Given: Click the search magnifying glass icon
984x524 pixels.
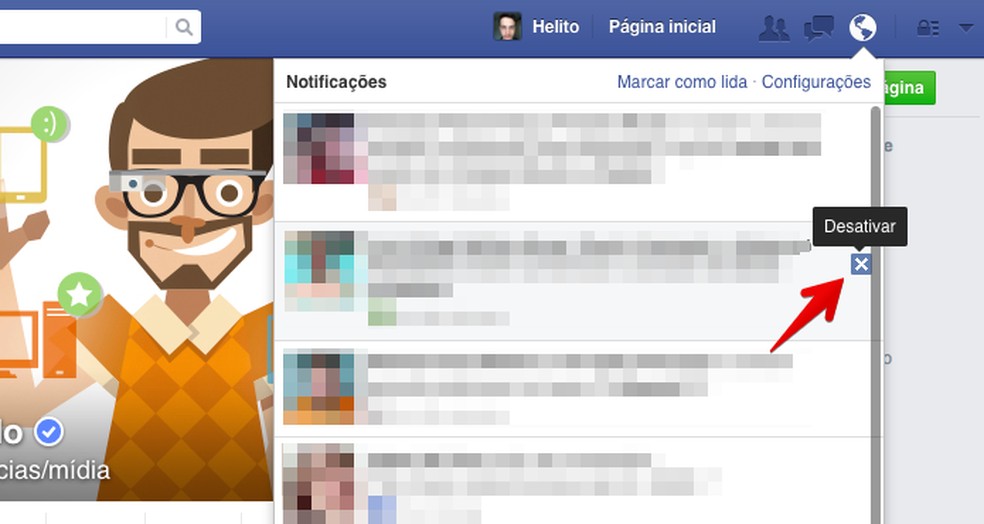Looking at the screenshot, I should (184, 27).
